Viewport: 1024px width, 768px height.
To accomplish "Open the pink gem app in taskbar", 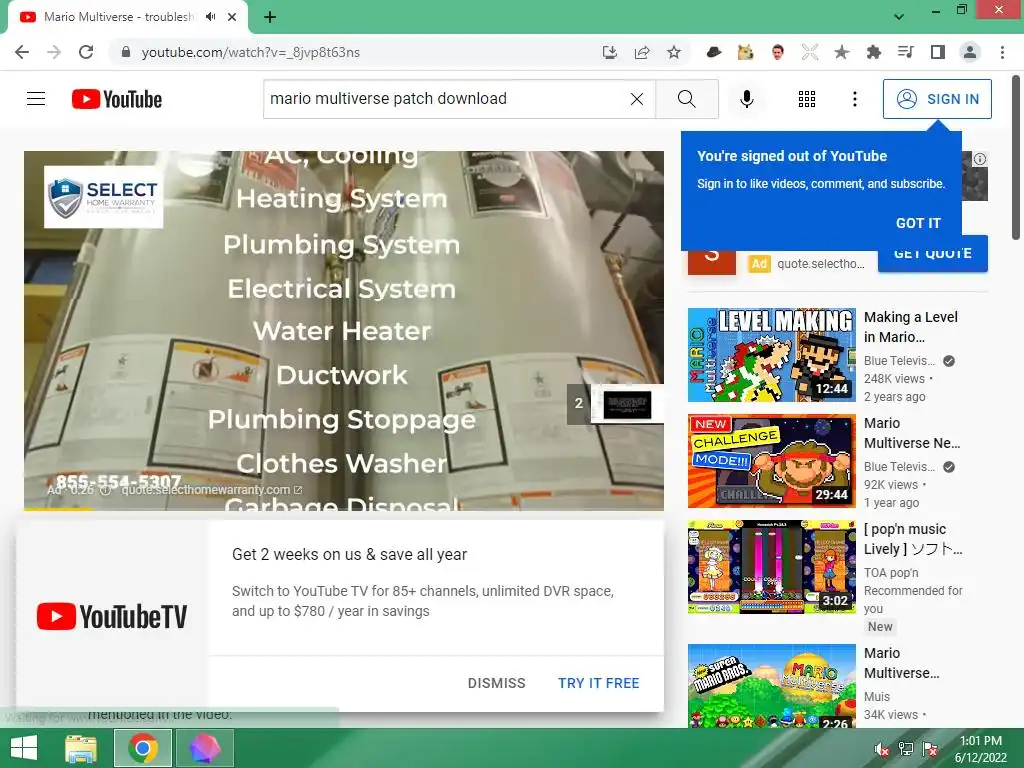I will click(204, 748).
